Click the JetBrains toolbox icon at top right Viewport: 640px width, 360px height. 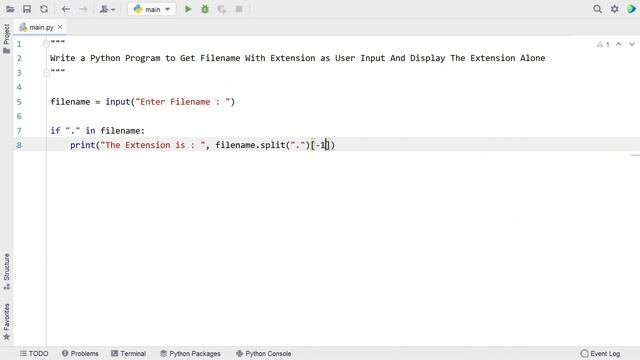click(631, 9)
